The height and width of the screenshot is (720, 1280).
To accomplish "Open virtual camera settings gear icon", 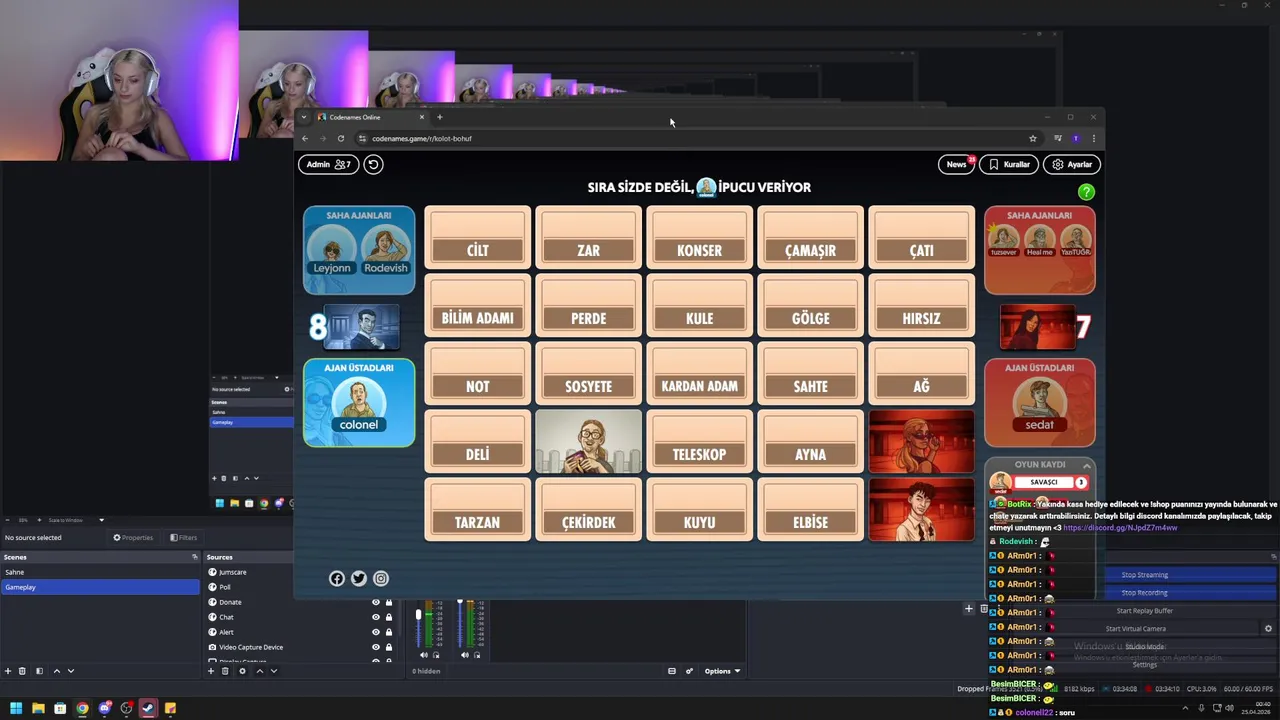I will [x=1268, y=629].
